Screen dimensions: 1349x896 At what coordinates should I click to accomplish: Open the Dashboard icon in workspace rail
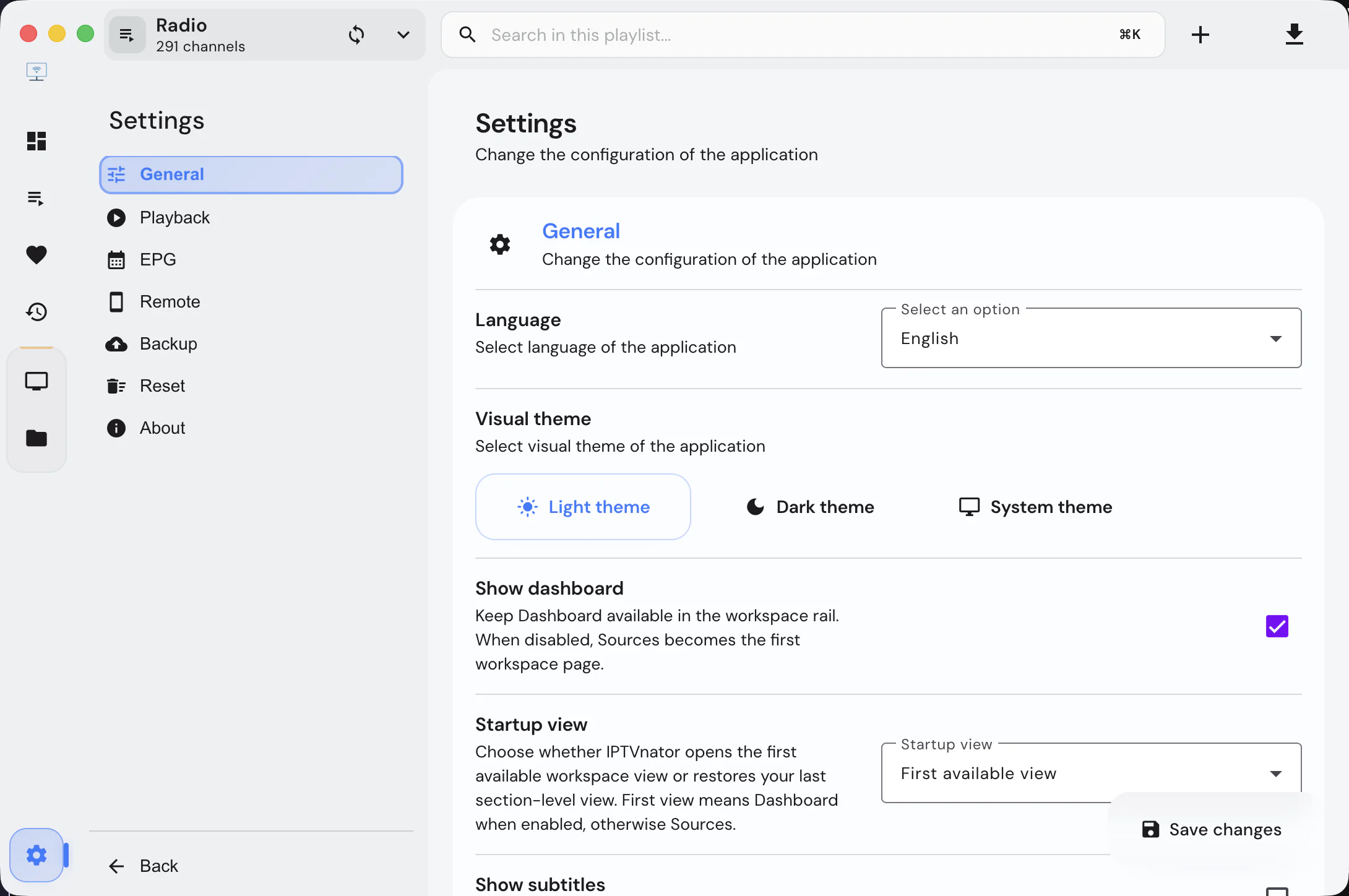point(37,141)
